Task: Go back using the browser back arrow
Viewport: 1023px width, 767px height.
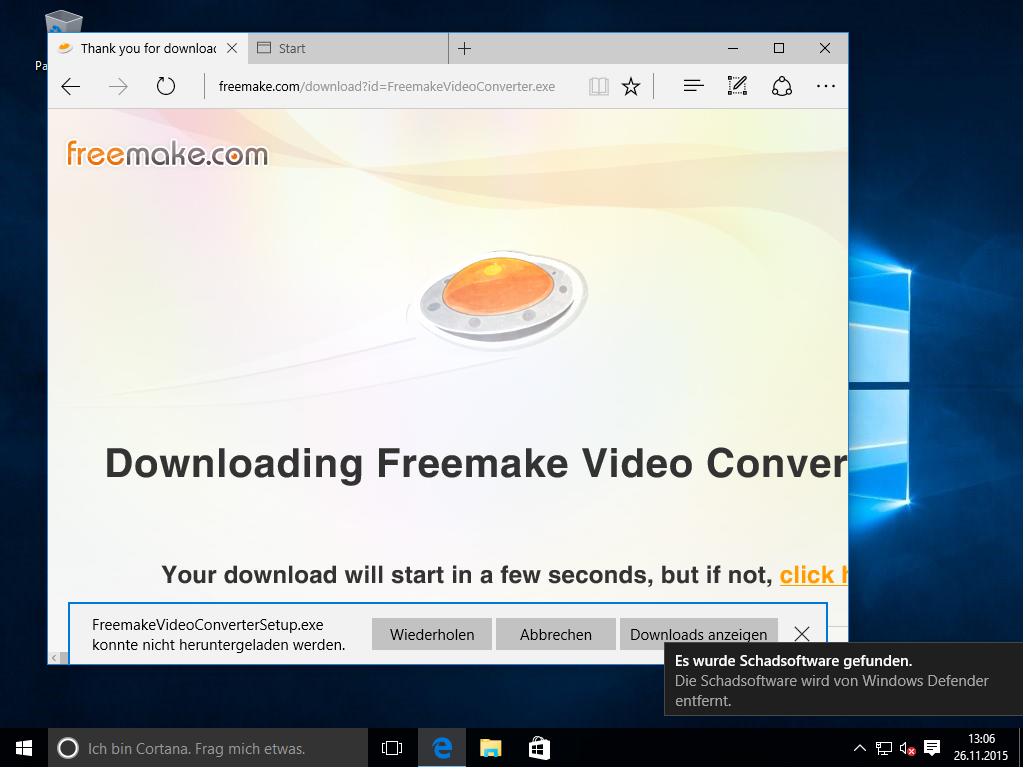Action: [70, 86]
